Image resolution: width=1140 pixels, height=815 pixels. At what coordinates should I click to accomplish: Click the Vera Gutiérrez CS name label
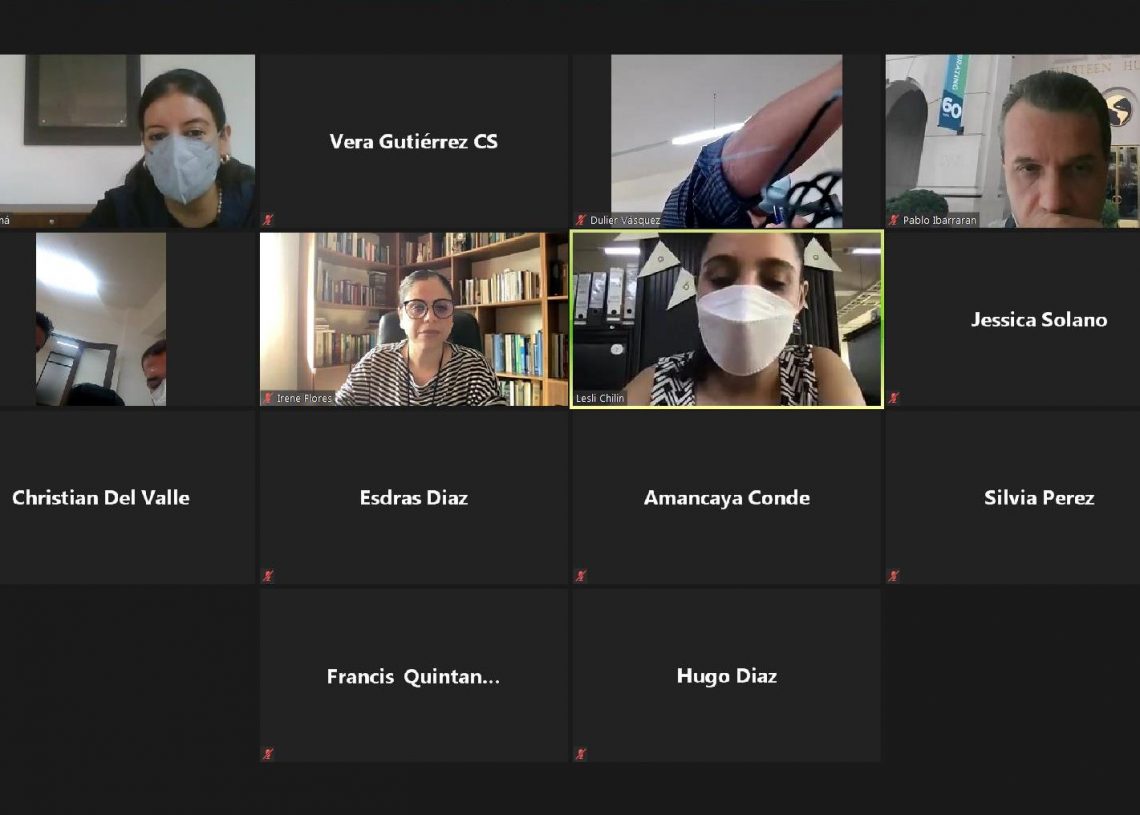(x=414, y=142)
